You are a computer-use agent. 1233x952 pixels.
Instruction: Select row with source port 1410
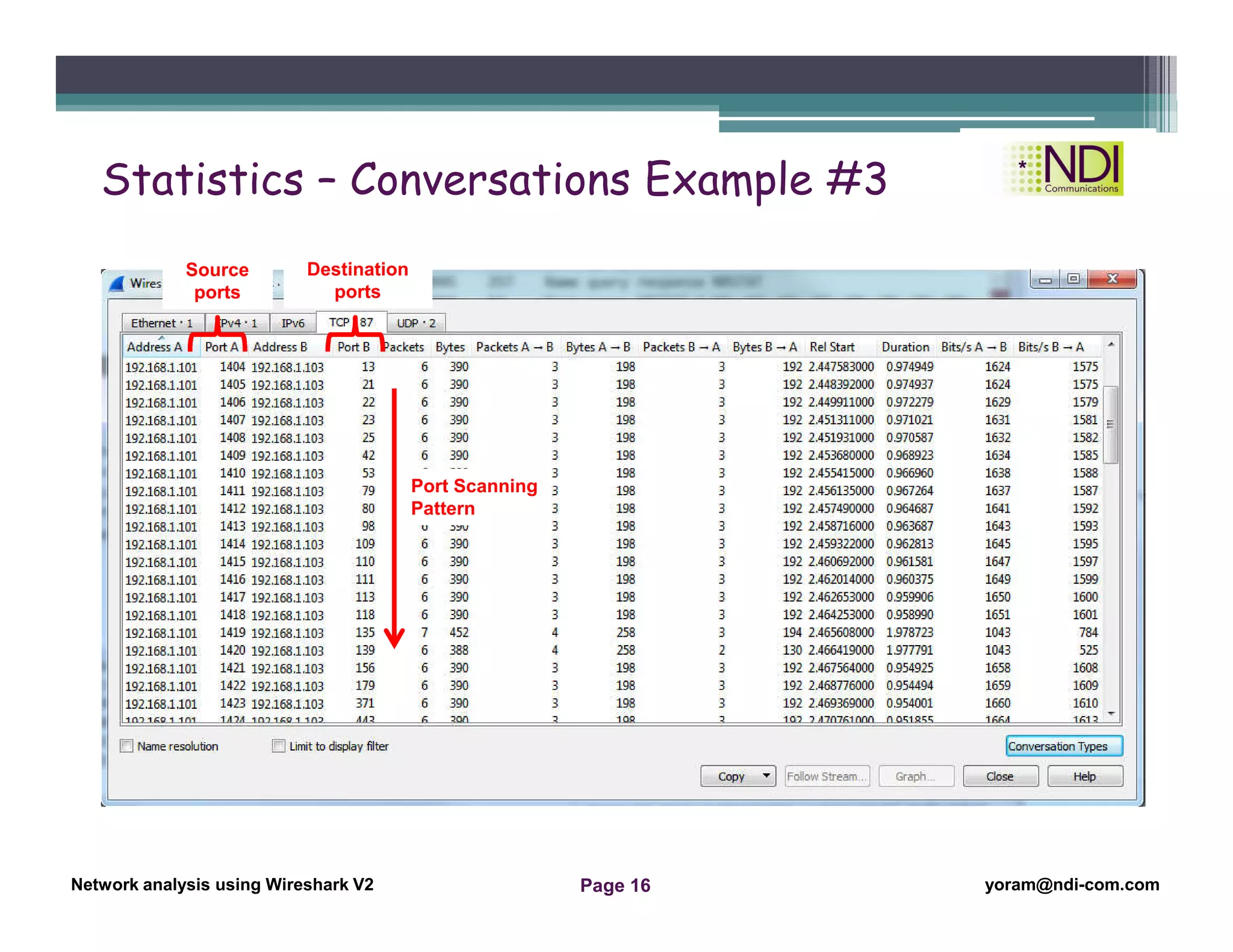[x=612, y=474]
